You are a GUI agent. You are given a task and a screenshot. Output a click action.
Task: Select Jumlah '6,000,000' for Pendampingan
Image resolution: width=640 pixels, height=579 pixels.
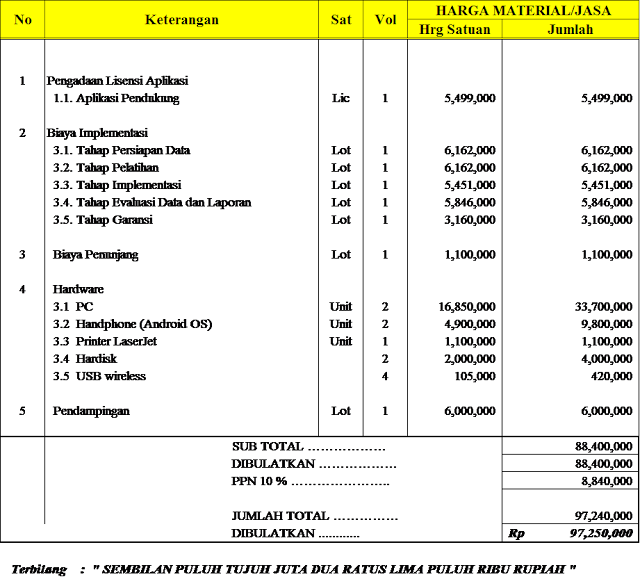pos(607,411)
